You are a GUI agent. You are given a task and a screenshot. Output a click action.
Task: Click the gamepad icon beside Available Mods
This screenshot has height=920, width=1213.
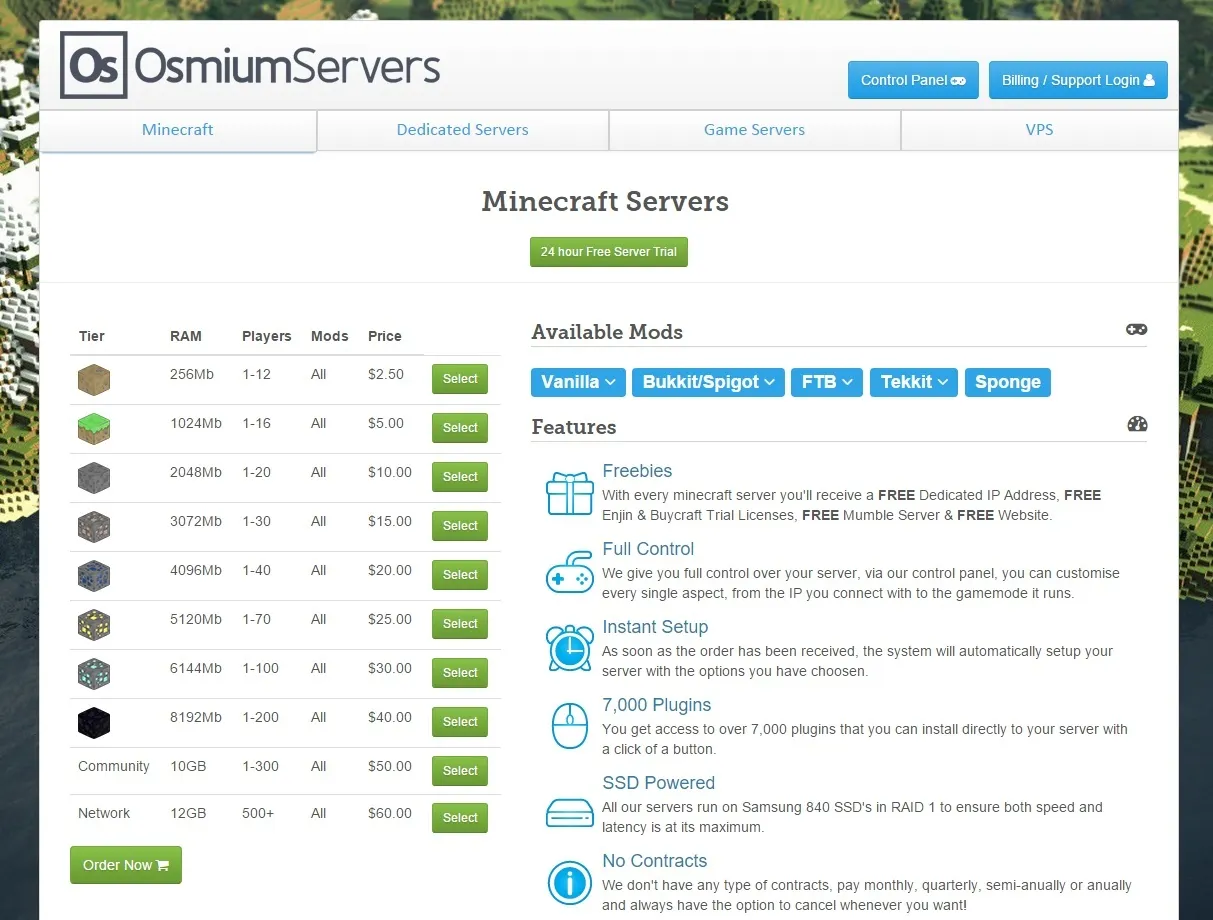coord(1136,330)
